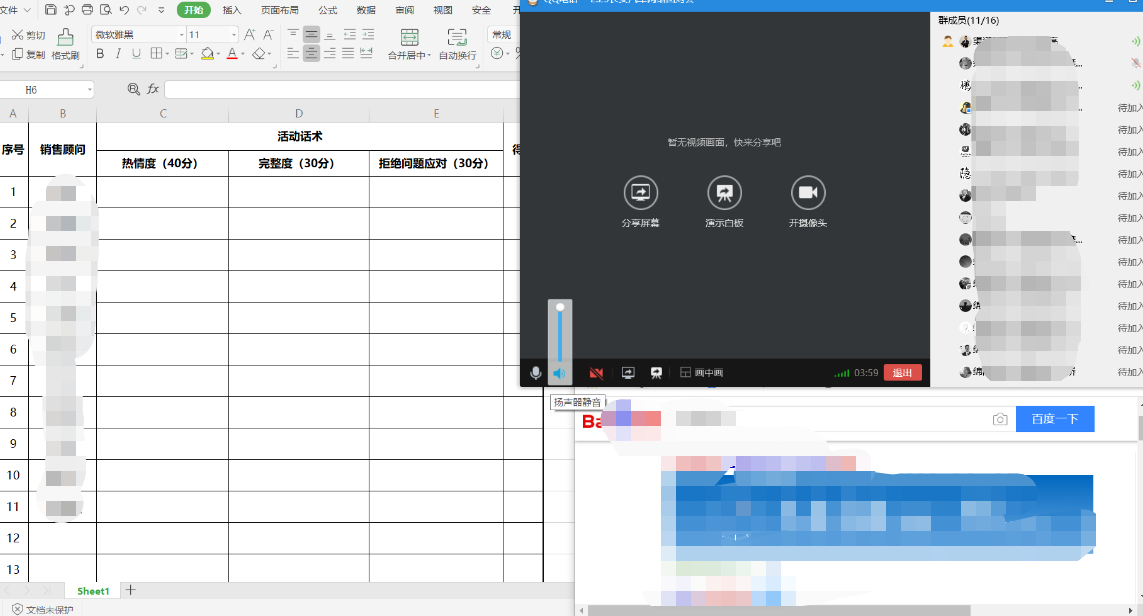Click the Copy (复制) tool
The height and width of the screenshot is (616, 1143).
pyautogui.click(x=28, y=55)
